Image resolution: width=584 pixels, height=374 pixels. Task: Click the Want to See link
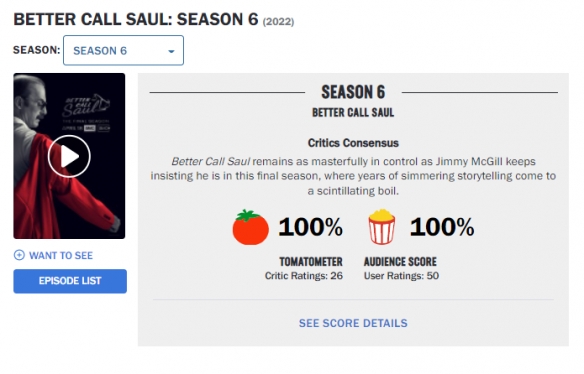pyautogui.click(x=61, y=256)
